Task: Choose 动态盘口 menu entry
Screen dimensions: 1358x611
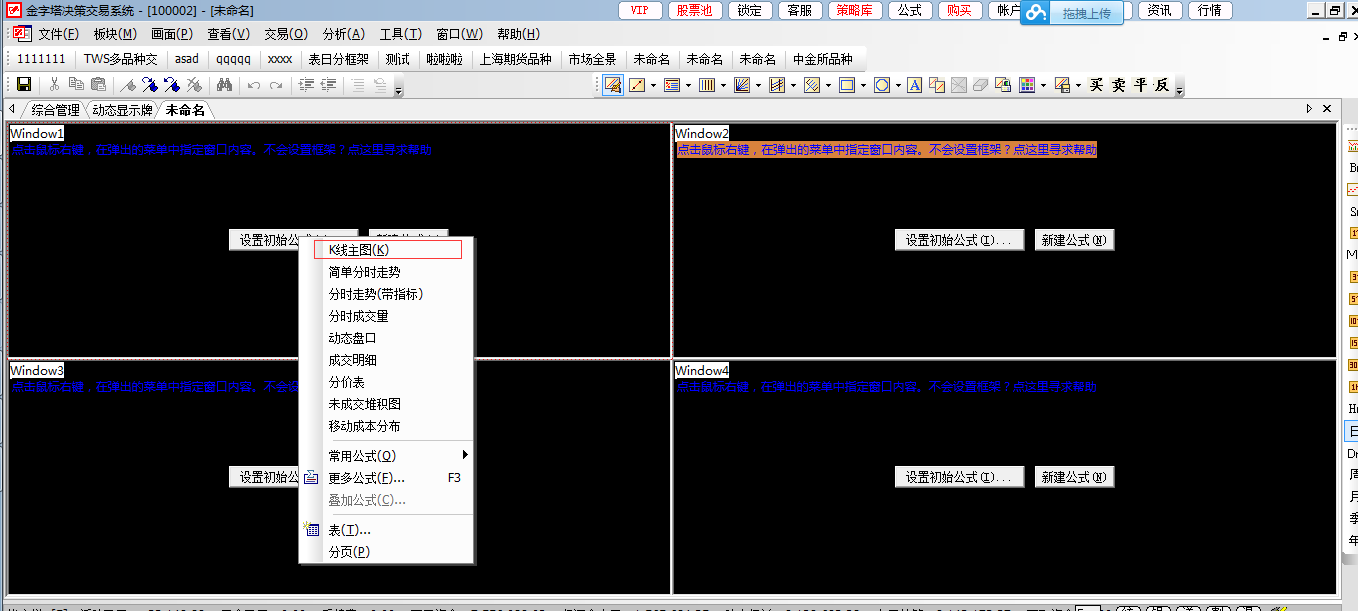Action: (387, 338)
